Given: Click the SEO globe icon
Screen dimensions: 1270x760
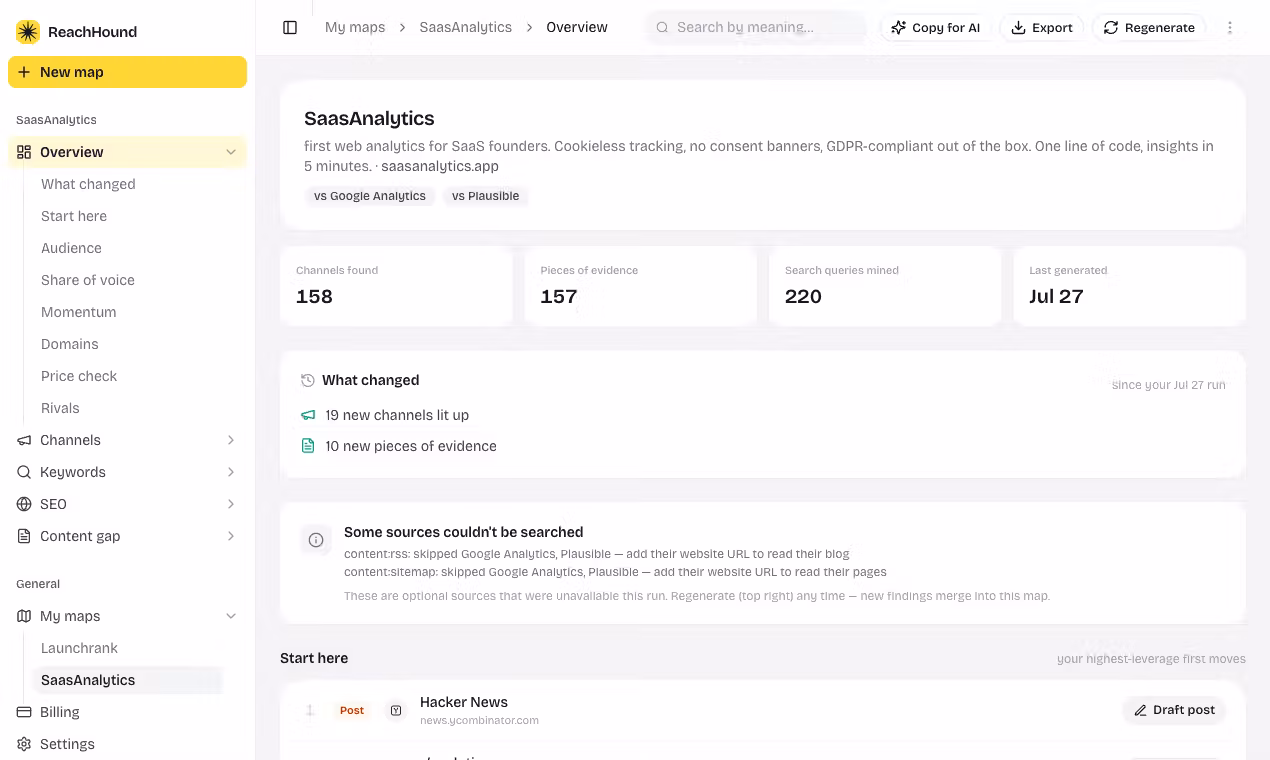Looking at the screenshot, I should coord(24,504).
